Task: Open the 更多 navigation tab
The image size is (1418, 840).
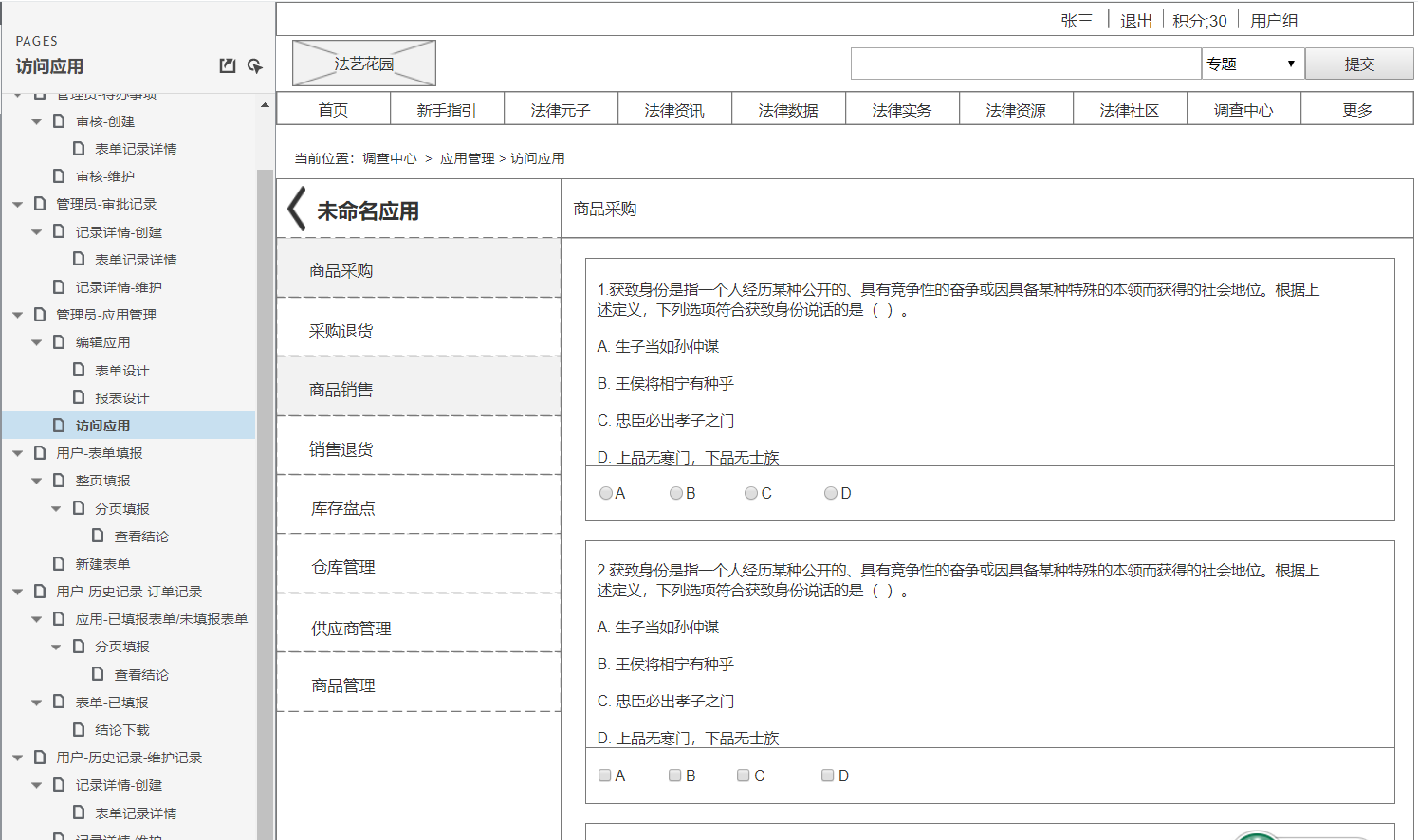Action: click(1357, 109)
